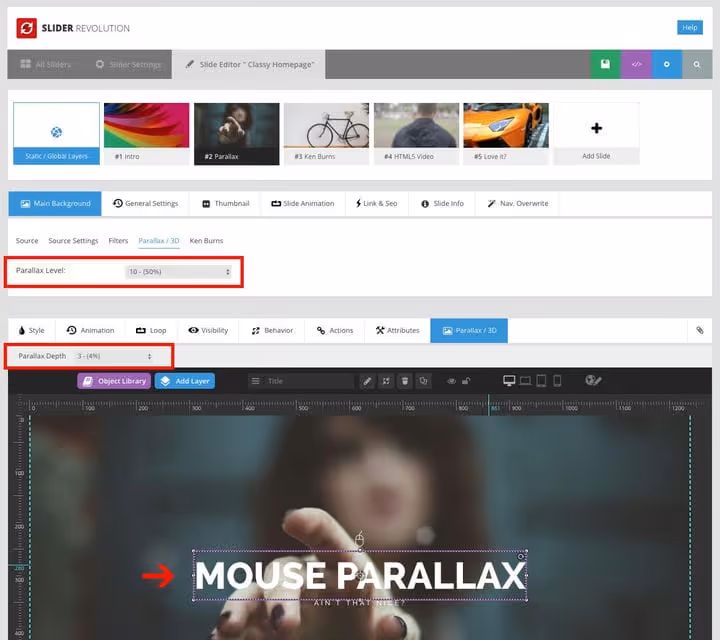This screenshot has height=640, width=720.
Task: Select the background Parallax / 3D sub-tab
Action: pos(159,241)
